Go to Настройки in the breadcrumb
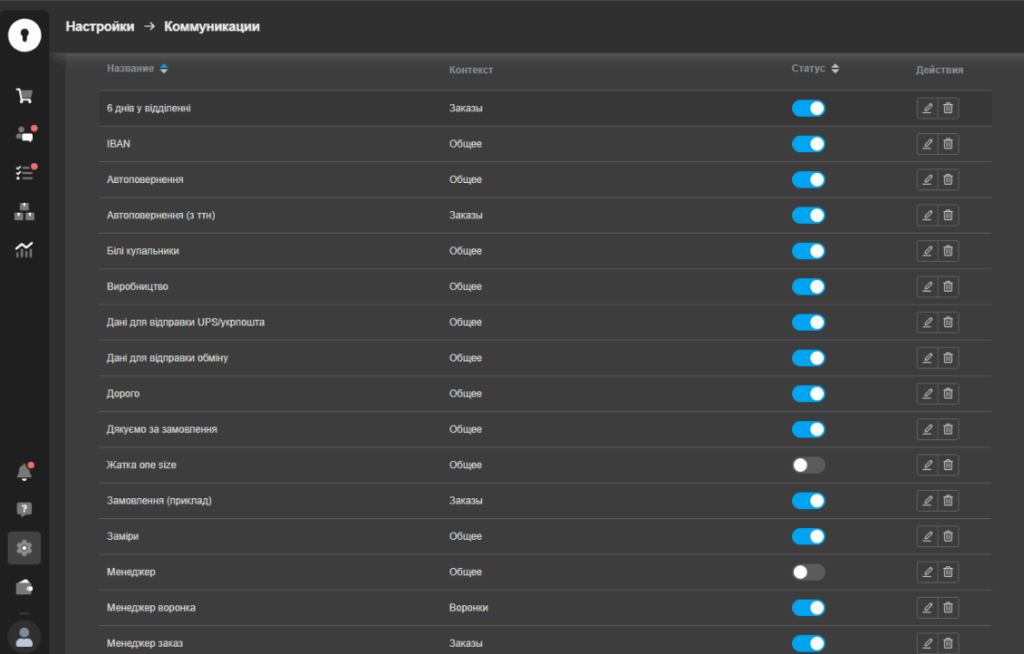This screenshot has height=654, width=1024. pyautogui.click(x=100, y=27)
